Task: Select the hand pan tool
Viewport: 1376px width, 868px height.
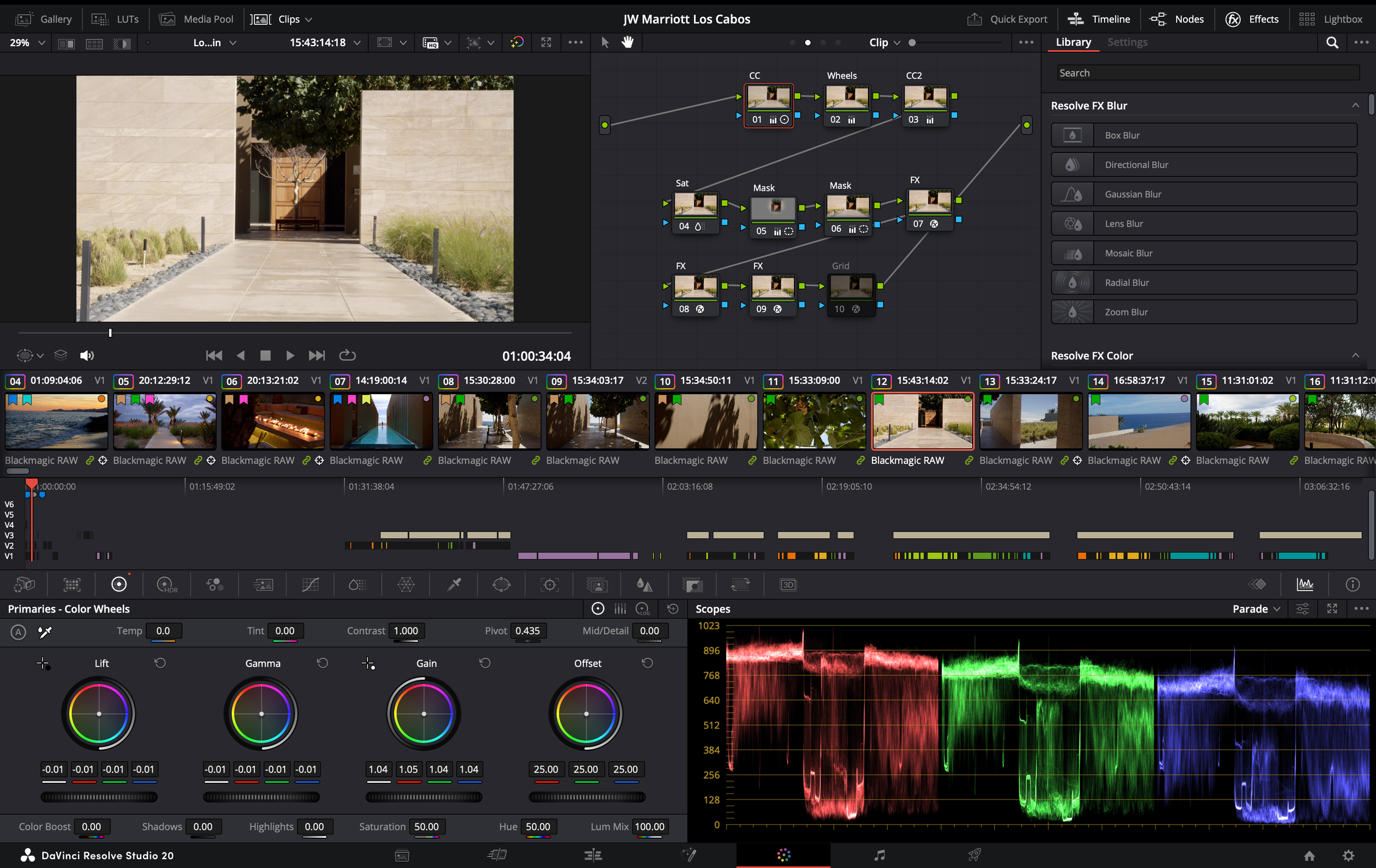Action: (x=627, y=42)
